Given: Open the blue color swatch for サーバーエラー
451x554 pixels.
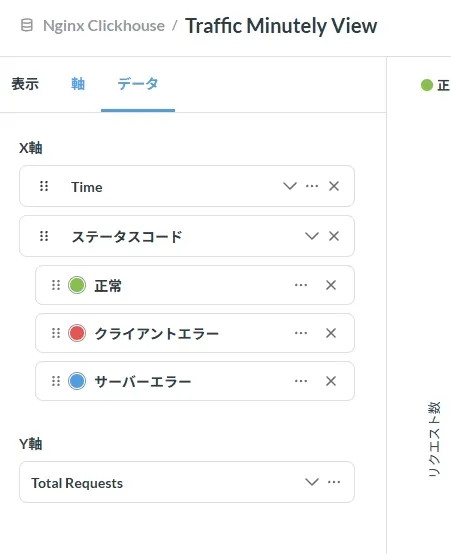Looking at the screenshot, I should [x=77, y=381].
